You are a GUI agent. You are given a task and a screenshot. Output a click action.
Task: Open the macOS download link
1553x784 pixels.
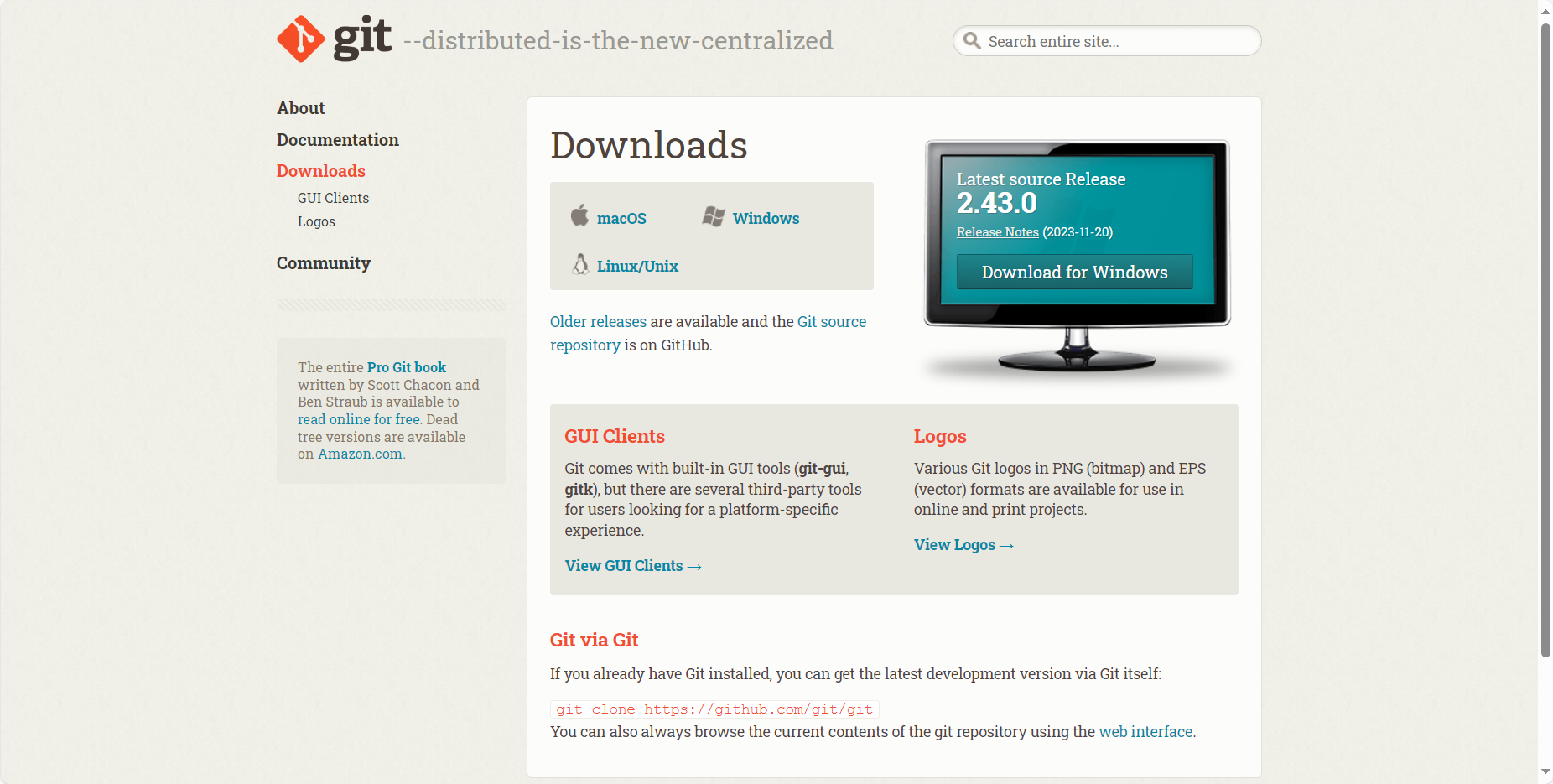(x=621, y=218)
